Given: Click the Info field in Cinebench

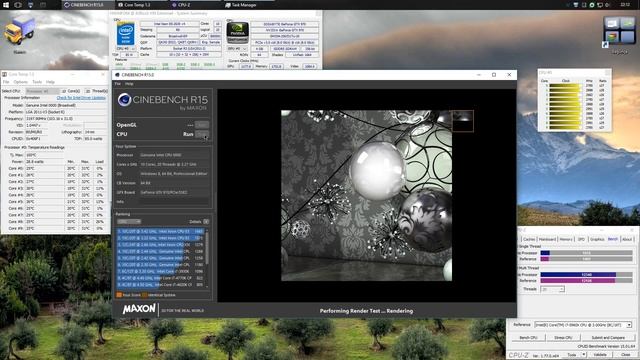Looking at the screenshot, I should 174,201.
